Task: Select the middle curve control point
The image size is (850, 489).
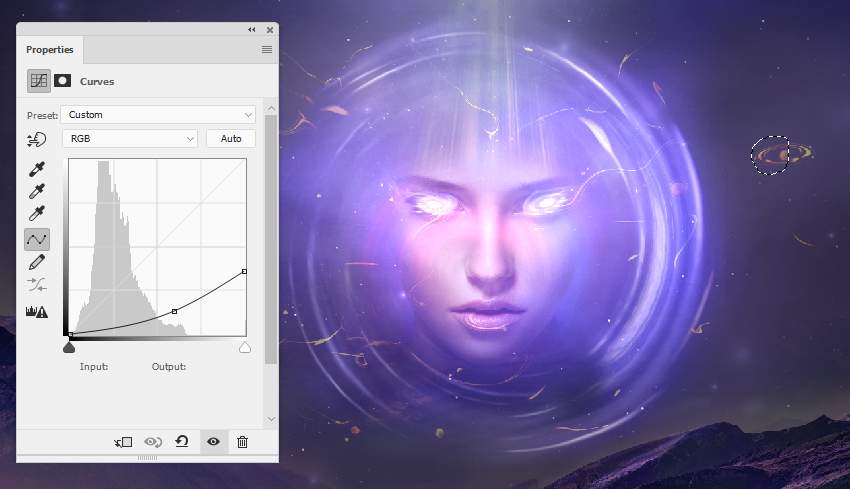Action: coord(174,311)
